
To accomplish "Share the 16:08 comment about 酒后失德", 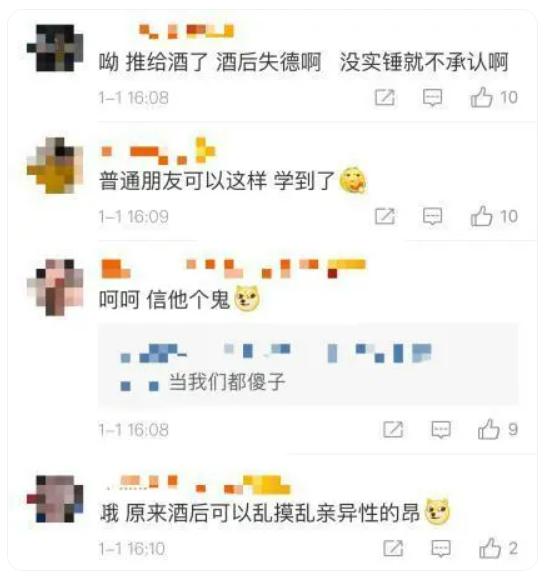I will [385, 97].
